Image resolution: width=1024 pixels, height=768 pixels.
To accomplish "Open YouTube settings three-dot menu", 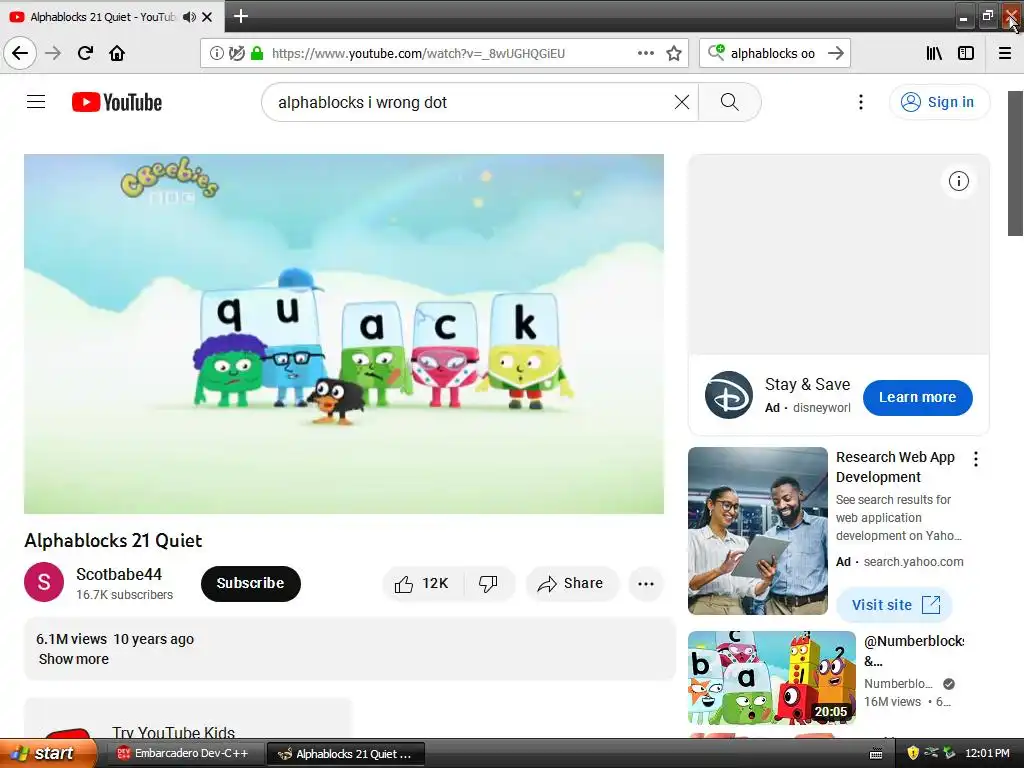I will 861,102.
